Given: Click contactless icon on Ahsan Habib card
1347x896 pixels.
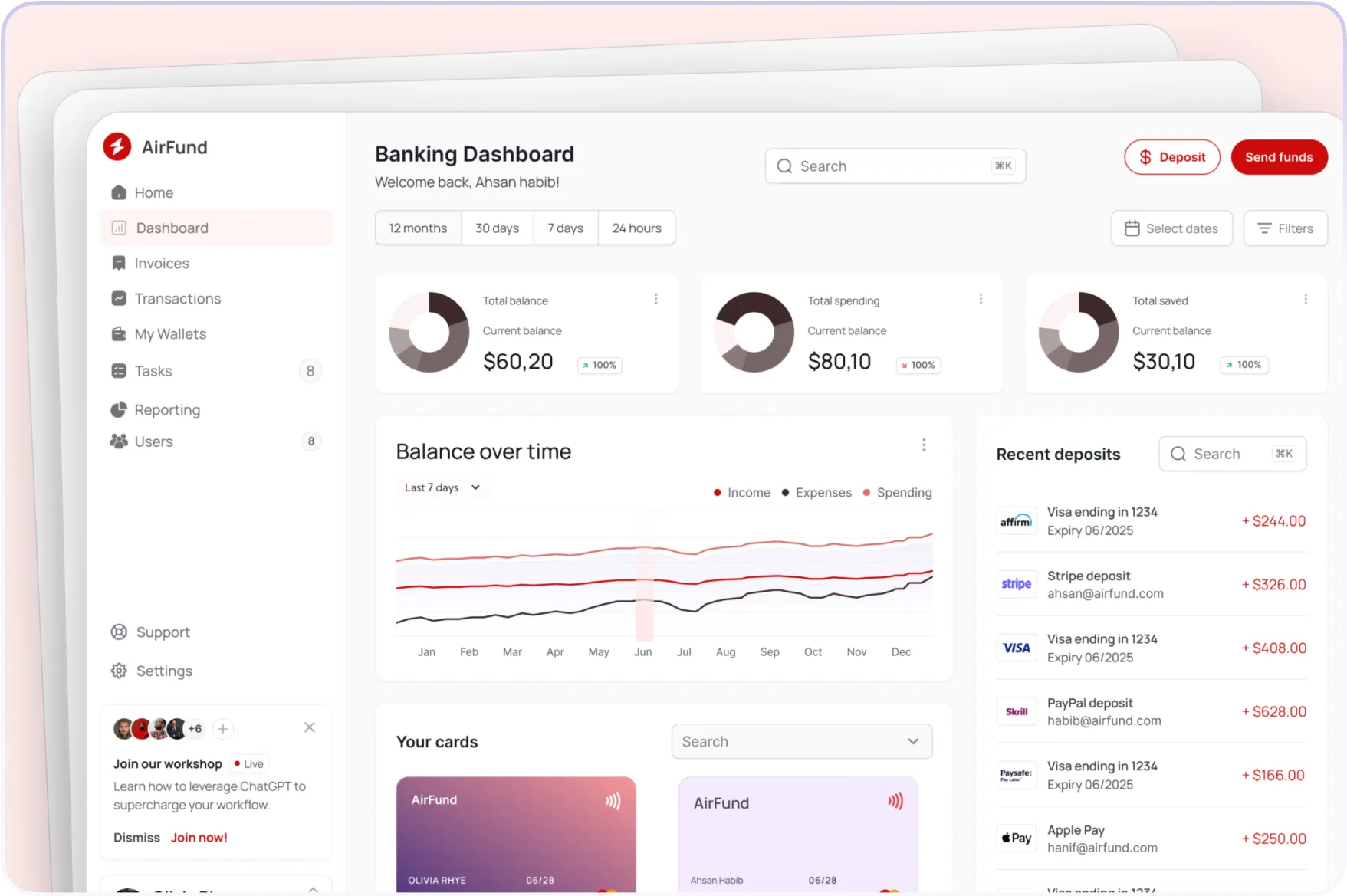Looking at the screenshot, I should (895, 801).
